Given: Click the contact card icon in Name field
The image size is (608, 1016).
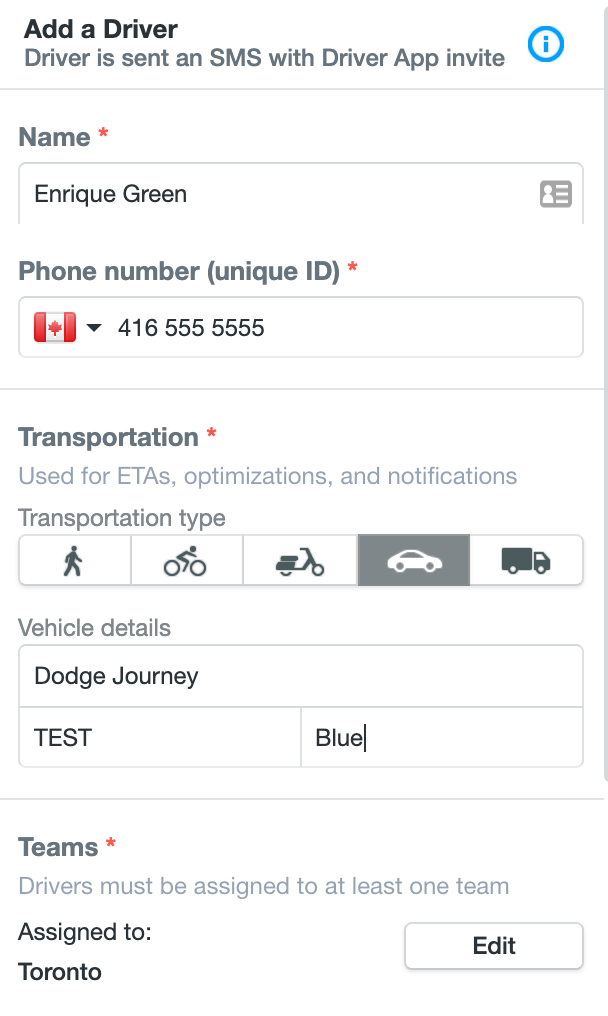Looking at the screenshot, I should coord(555,194).
